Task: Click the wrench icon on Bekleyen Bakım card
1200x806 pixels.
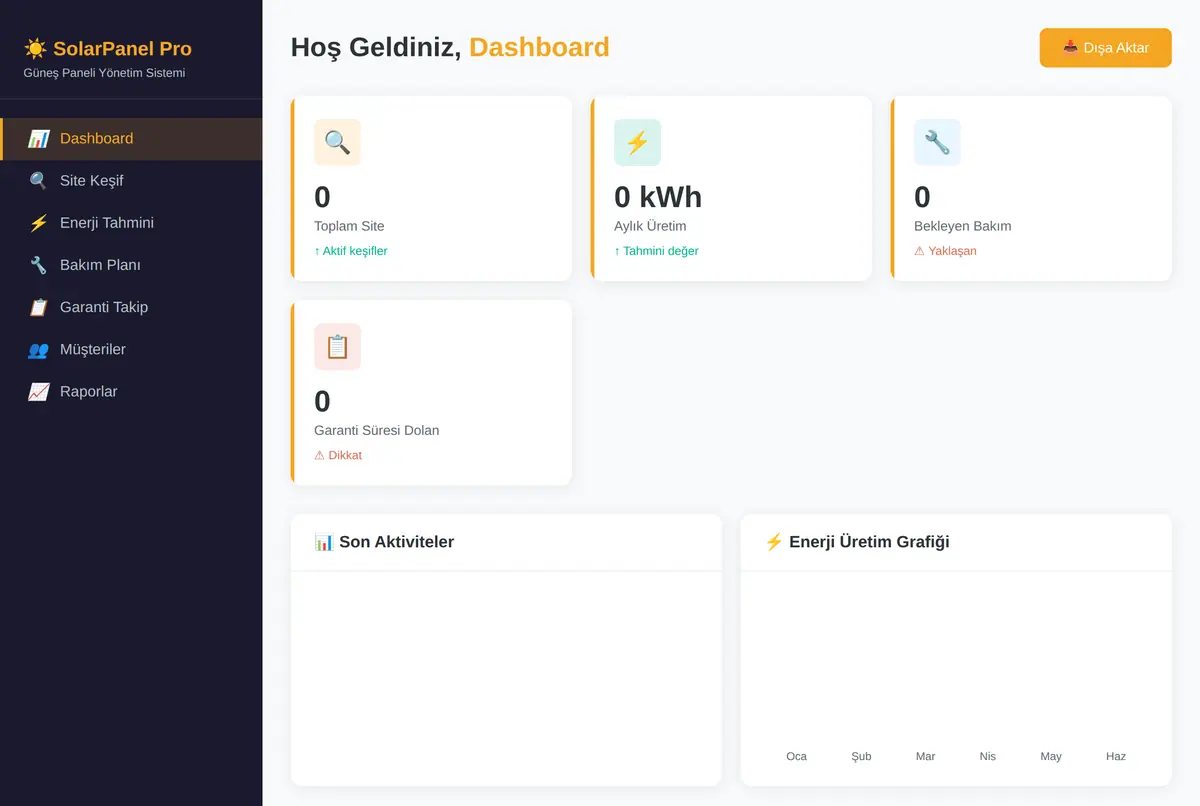Action: click(x=937, y=142)
